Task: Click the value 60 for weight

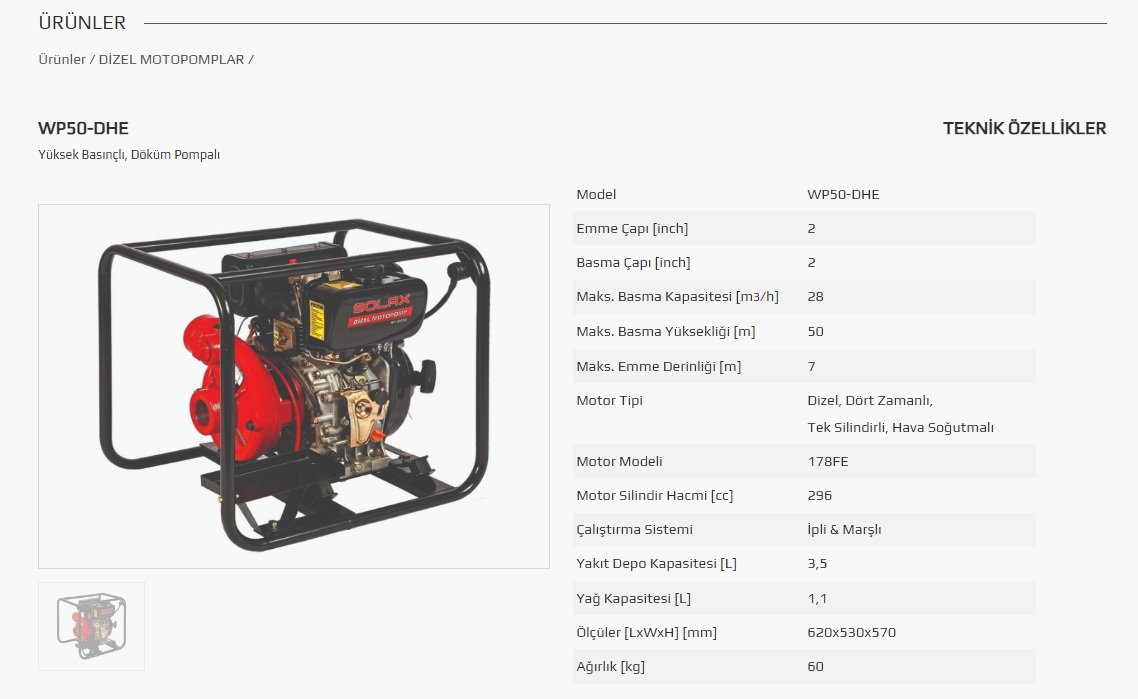Action: tap(816, 667)
